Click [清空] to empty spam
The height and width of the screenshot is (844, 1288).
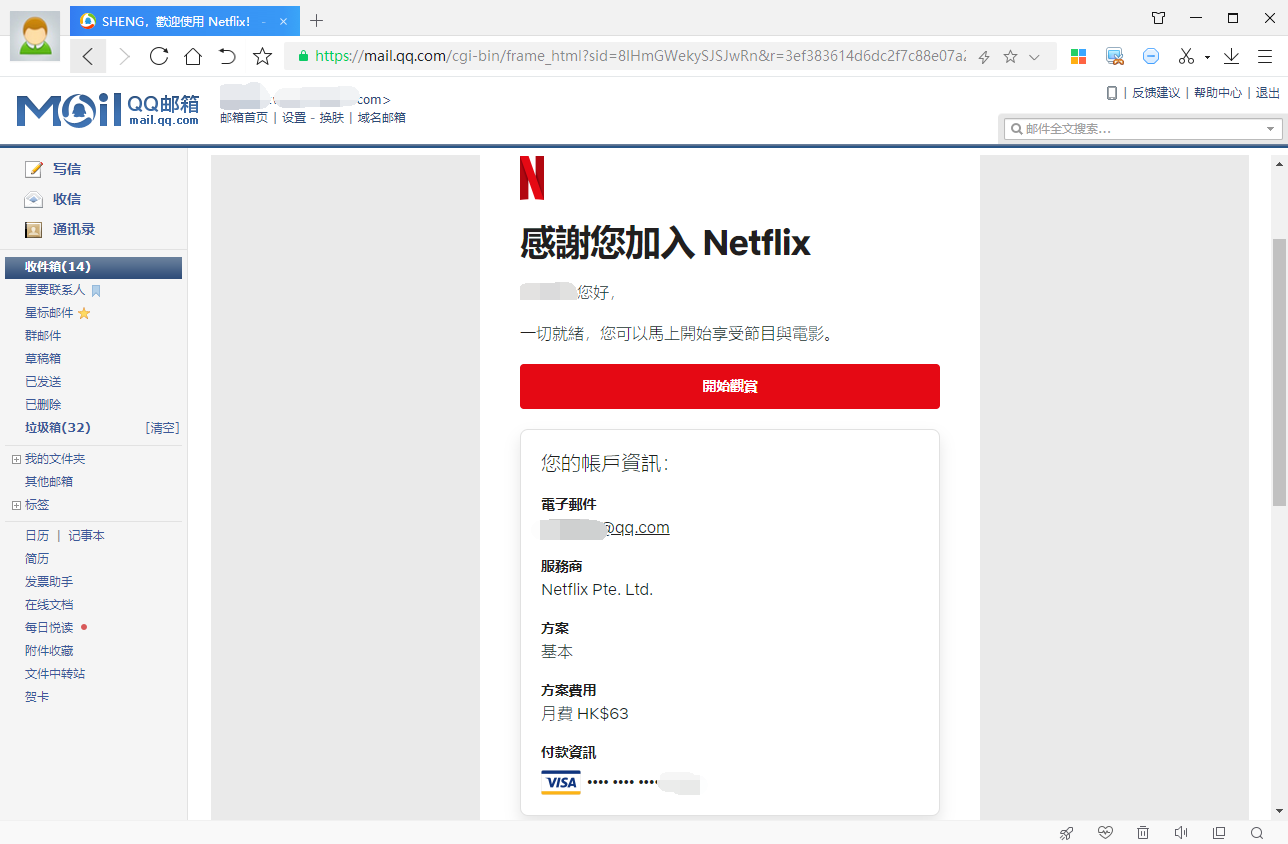point(162,428)
